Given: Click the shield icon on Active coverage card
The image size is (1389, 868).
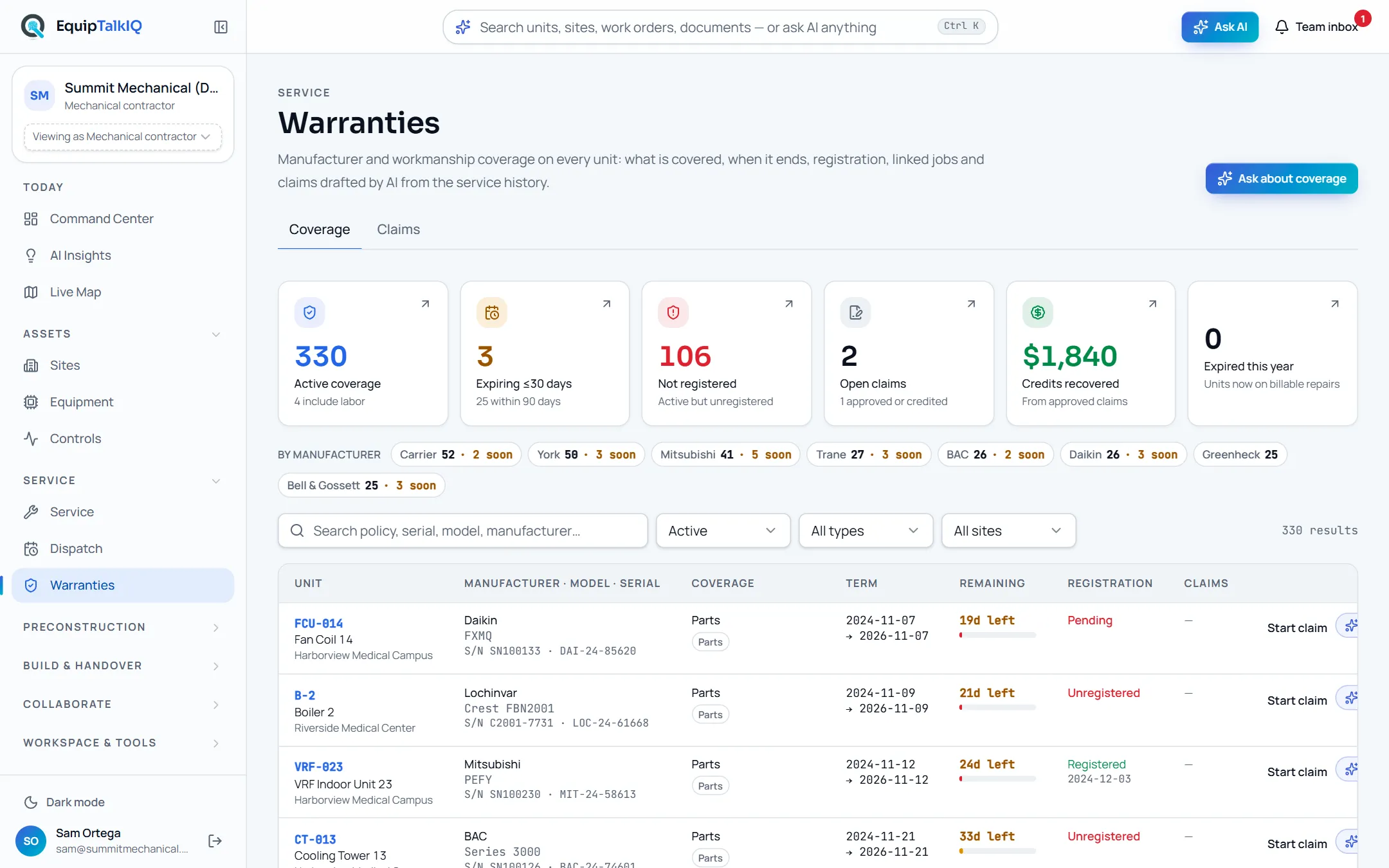Looking at the screenshot, I should click(309, 312).
